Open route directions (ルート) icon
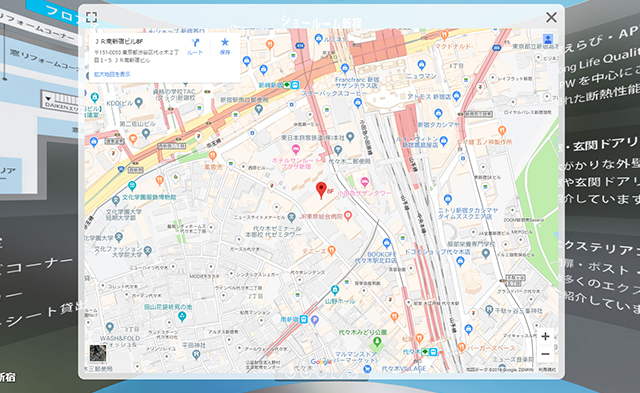This screenshot has height=393, width=640. click(x=195, y=47)
